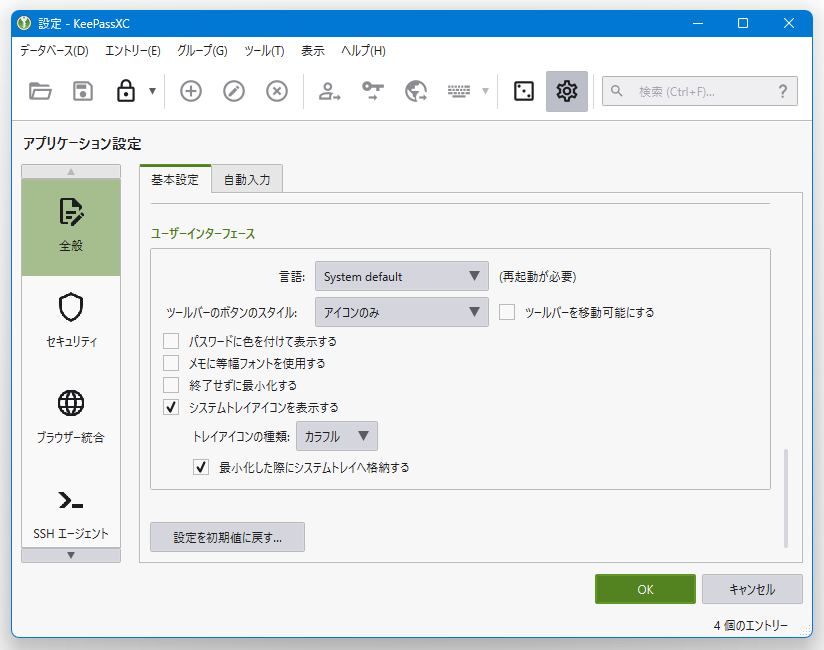Click the sidebar scroll-up arrow button

click(71, 171)
